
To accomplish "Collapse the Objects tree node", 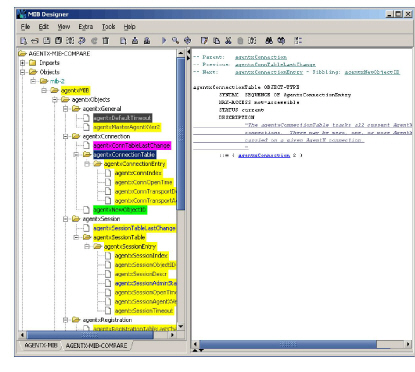I will click(22, 72).
